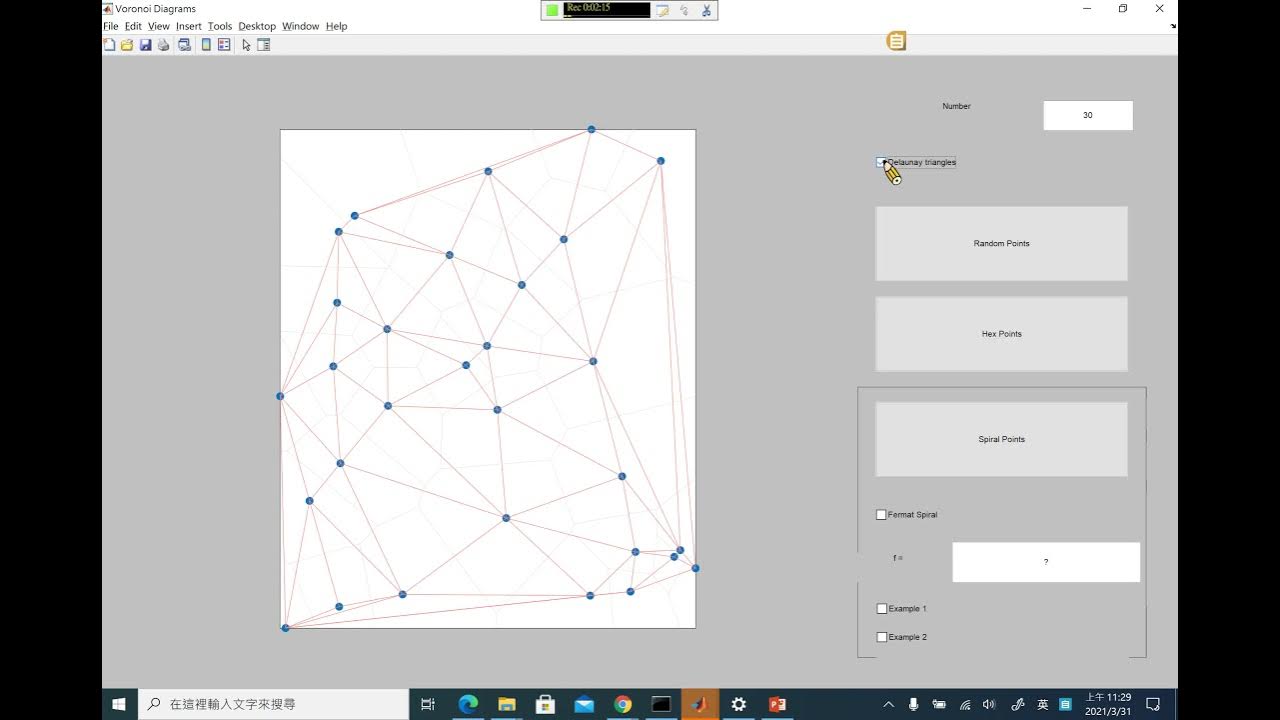Click the Open File folder icon
The height and width of the screenshot is (720, 1280).
tap(127, 45)
